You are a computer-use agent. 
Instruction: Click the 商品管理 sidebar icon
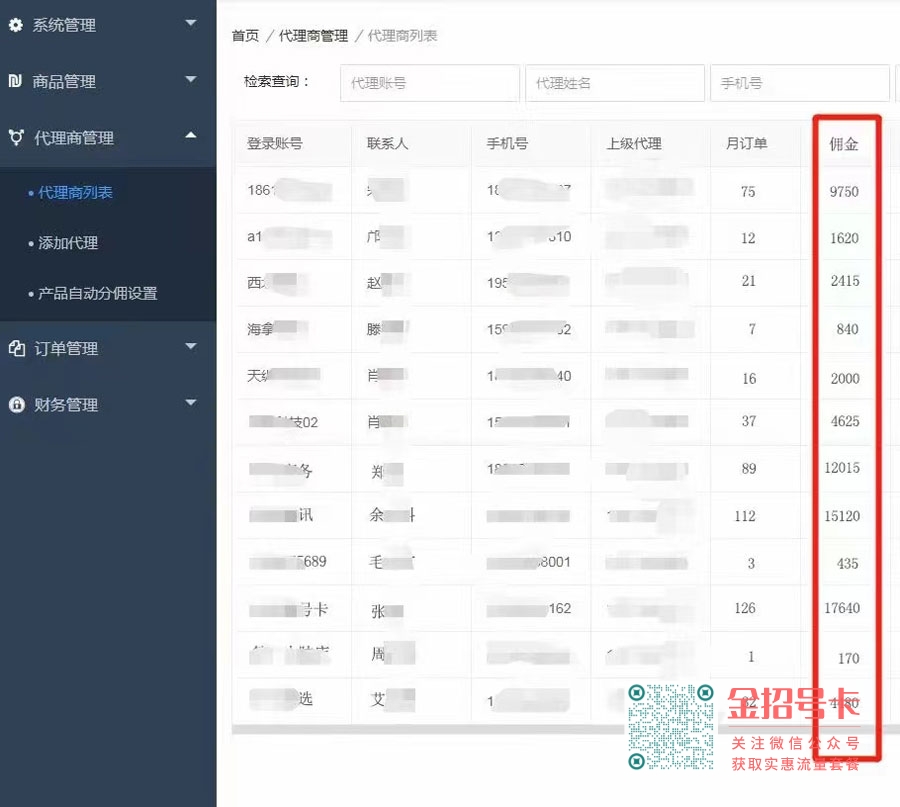(x=15, y=81)
